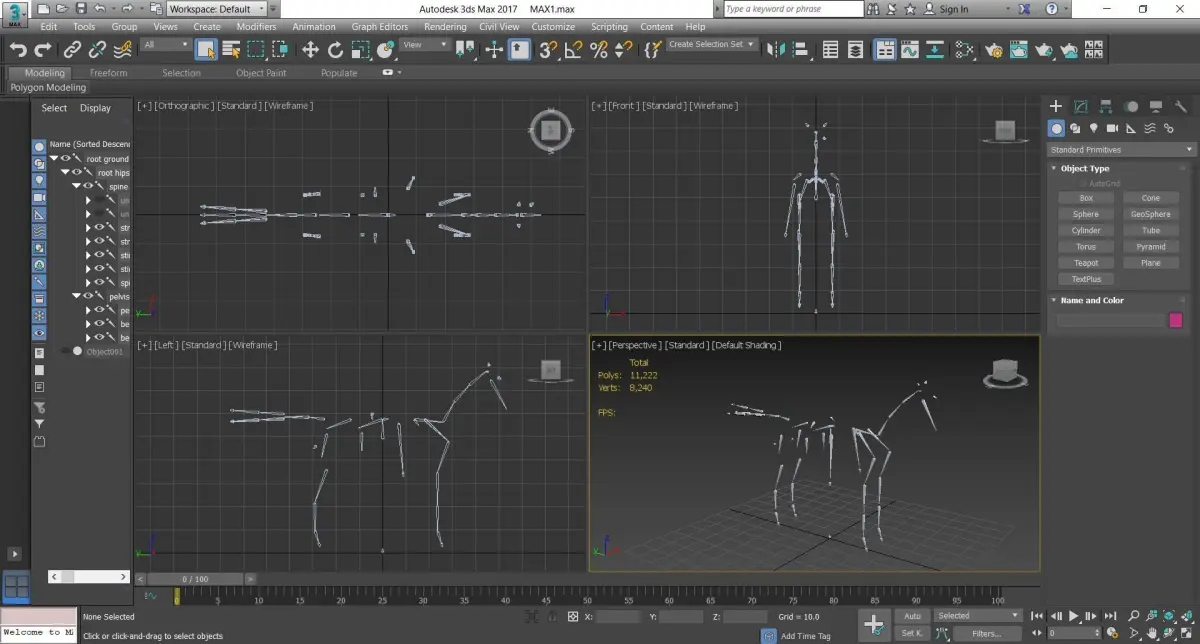This screenshot has height=644, width=1200.
Task: Toggle the ribbon display button
Action: [885, 49]
